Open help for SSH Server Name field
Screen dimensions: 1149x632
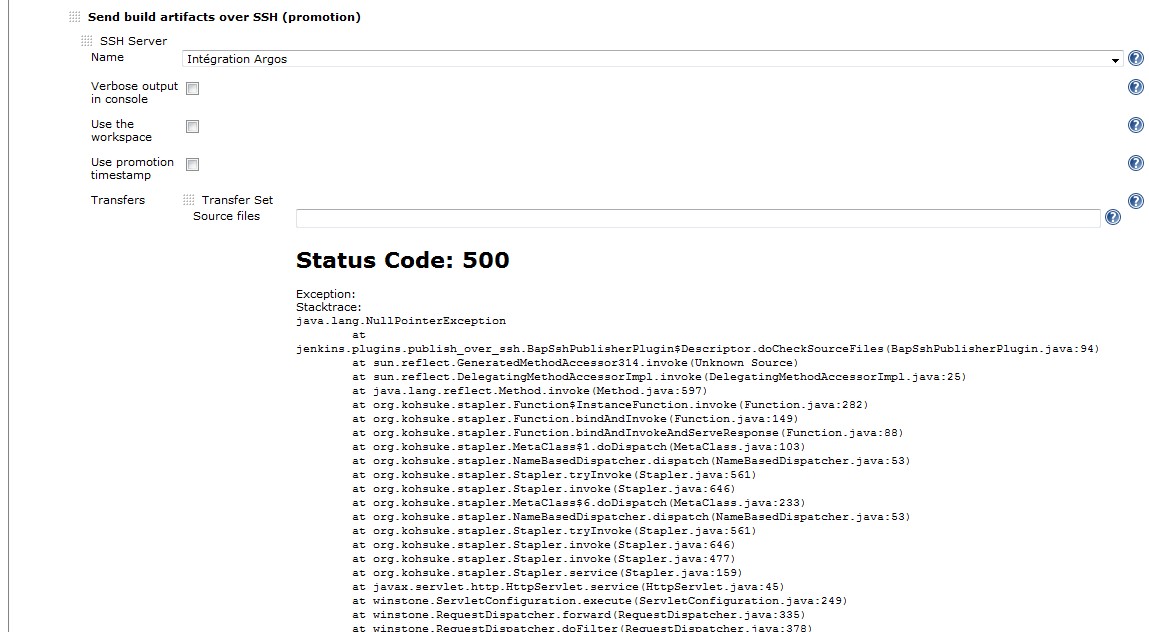click(1135, 59)
